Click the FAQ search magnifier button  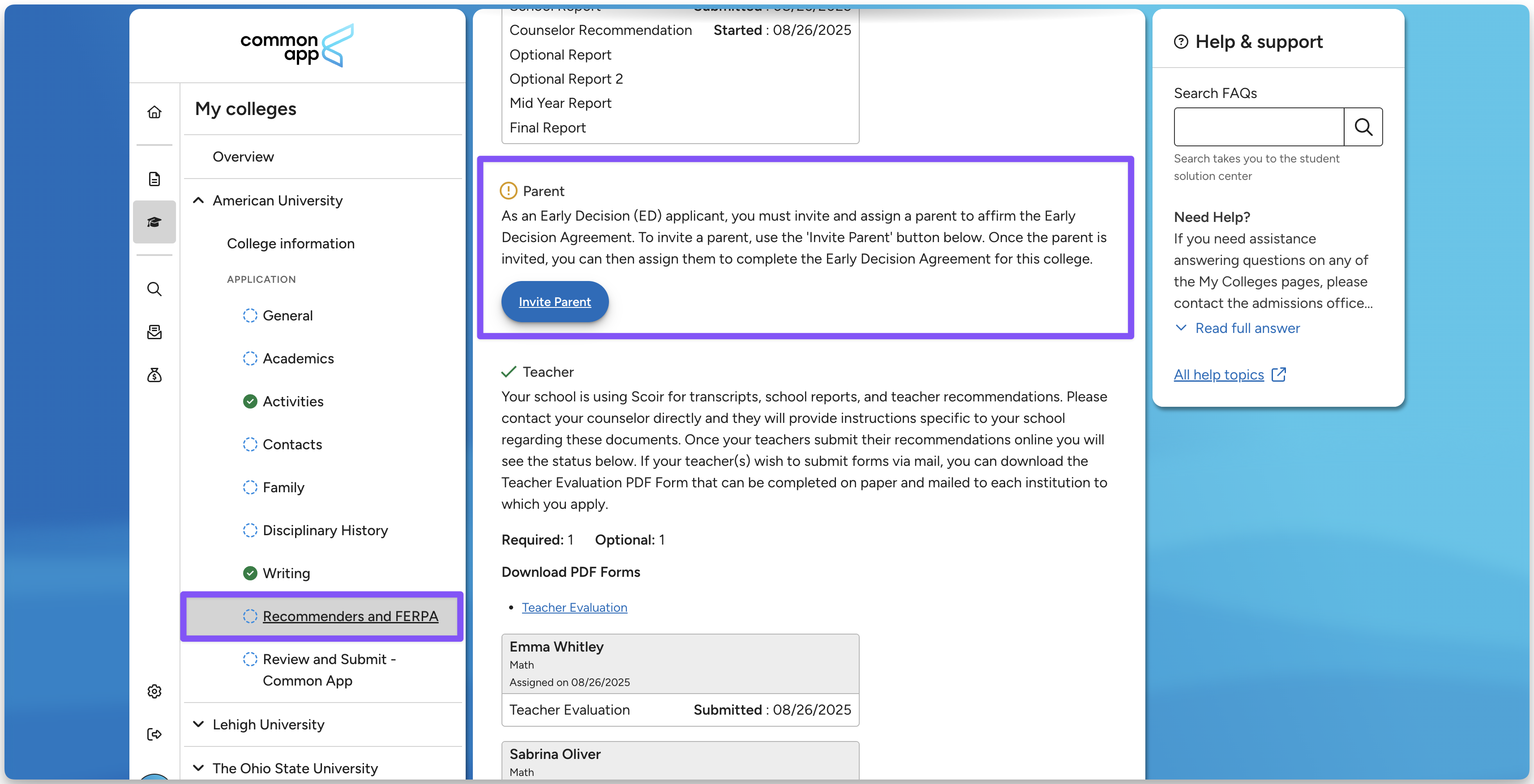pos(1363,127)
